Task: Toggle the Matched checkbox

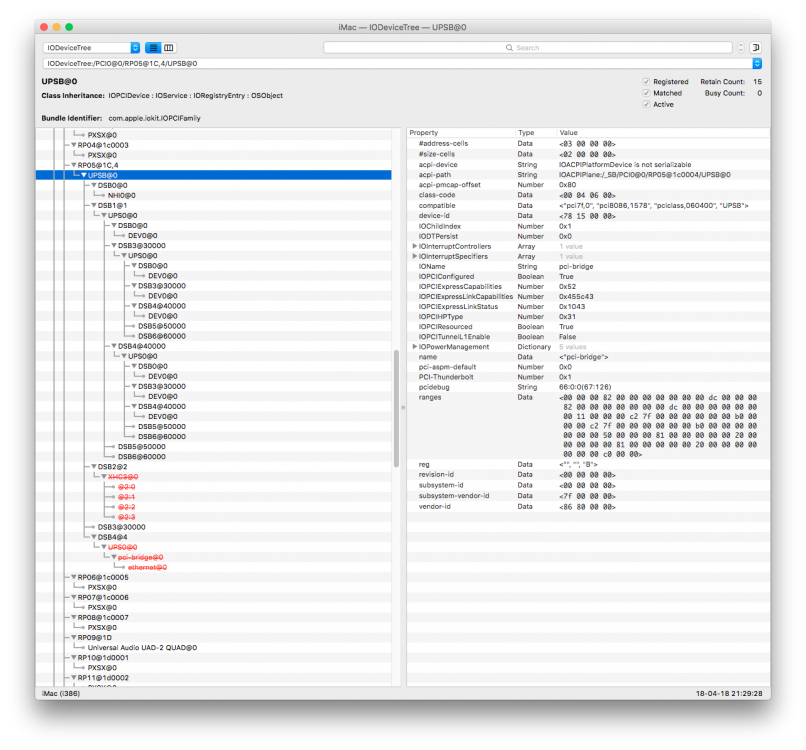Action: 646,93
